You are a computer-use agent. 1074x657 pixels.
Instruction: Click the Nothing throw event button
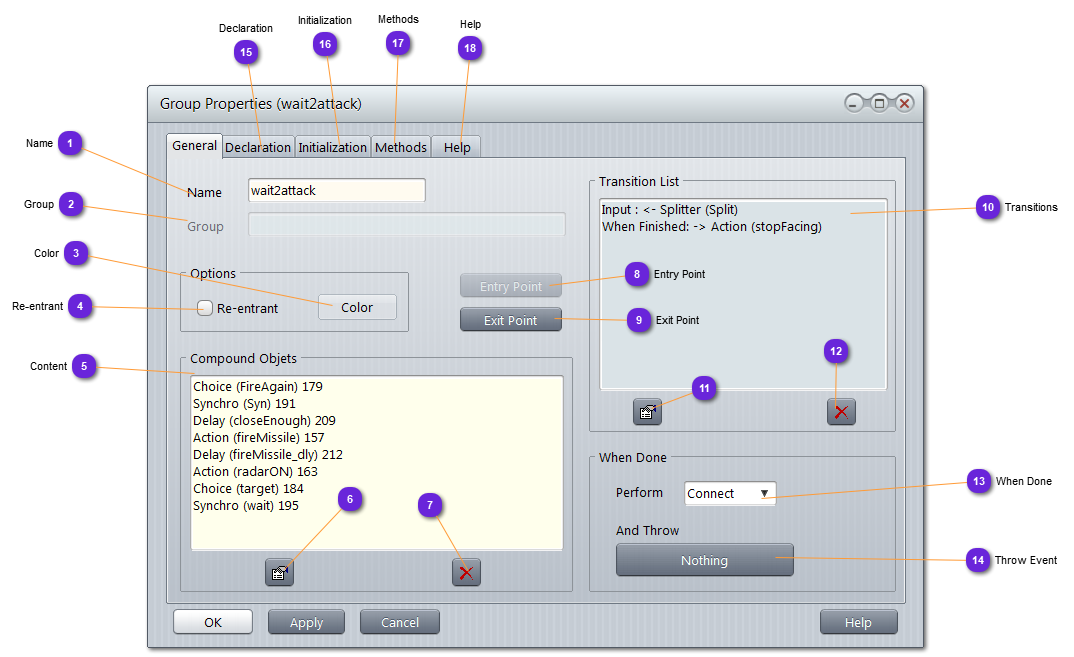pos(704,560)
